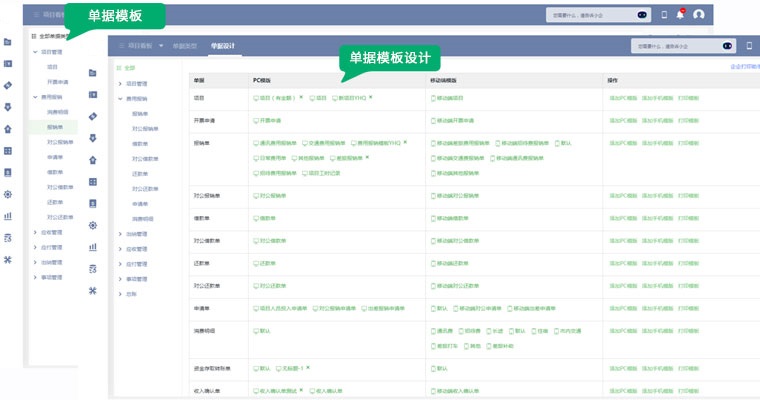Click 打印模板 in the 开票申请 row

pos(688,119)
